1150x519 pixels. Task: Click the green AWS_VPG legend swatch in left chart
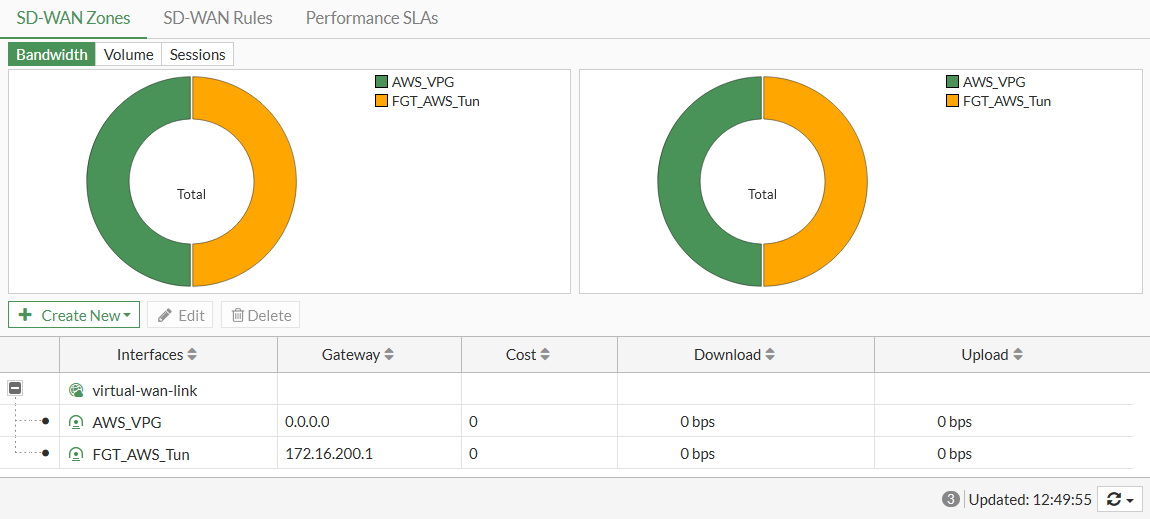click(381, 82)
